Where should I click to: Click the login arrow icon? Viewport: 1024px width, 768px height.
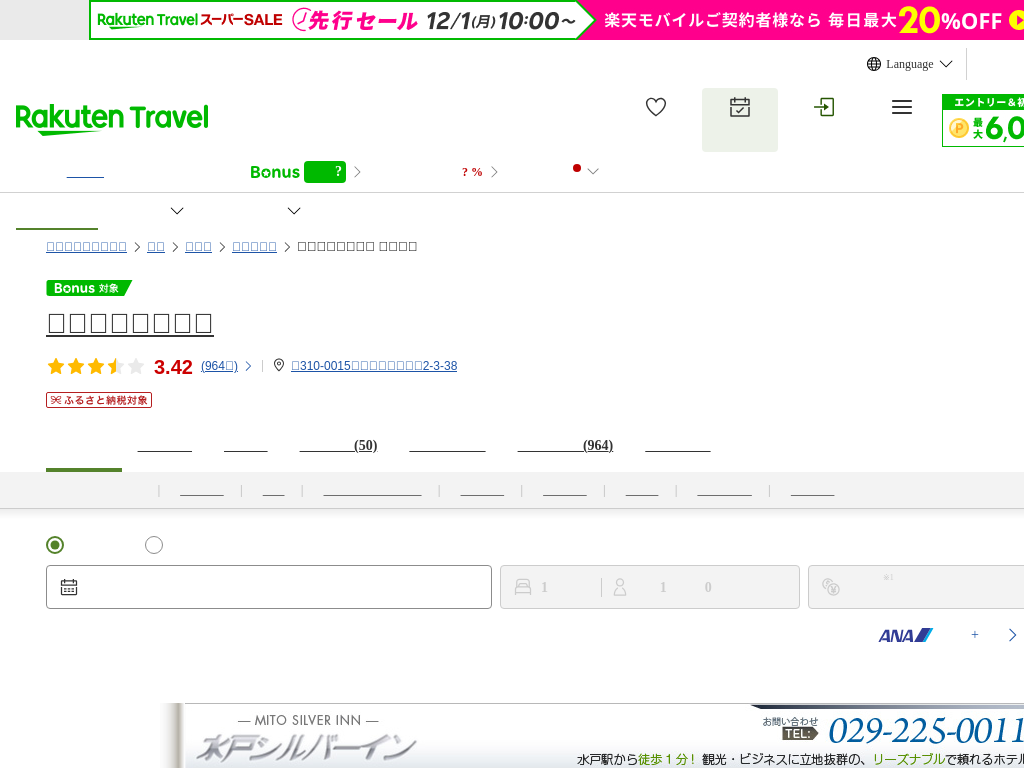tap(824, 107)
